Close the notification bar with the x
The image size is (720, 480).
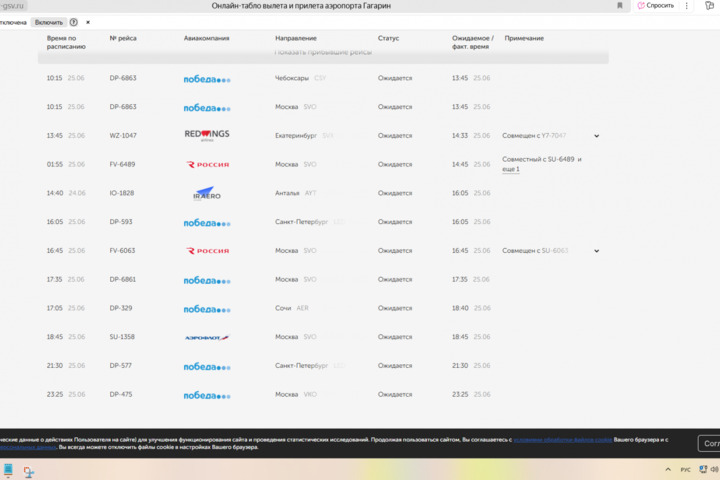[x=88, y=22]
